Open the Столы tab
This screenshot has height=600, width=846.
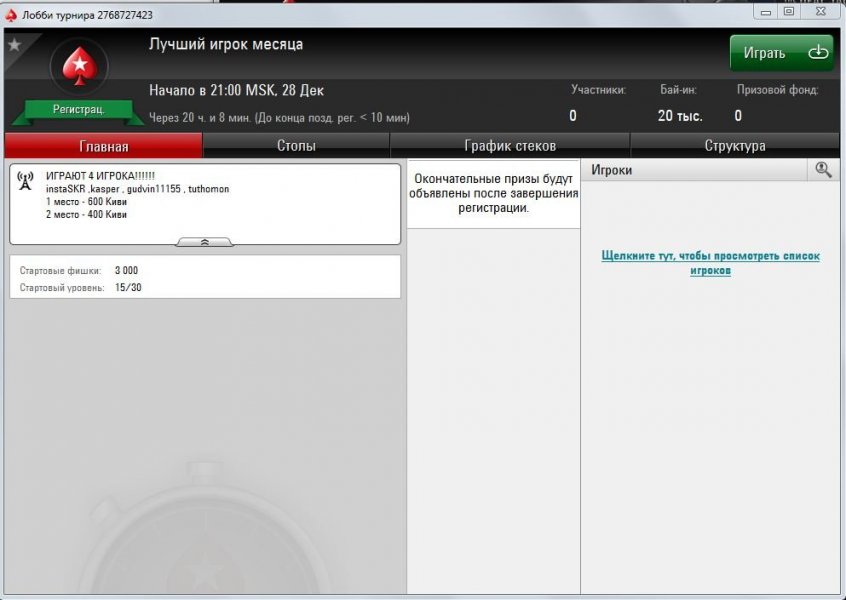(x=296, y=146)
